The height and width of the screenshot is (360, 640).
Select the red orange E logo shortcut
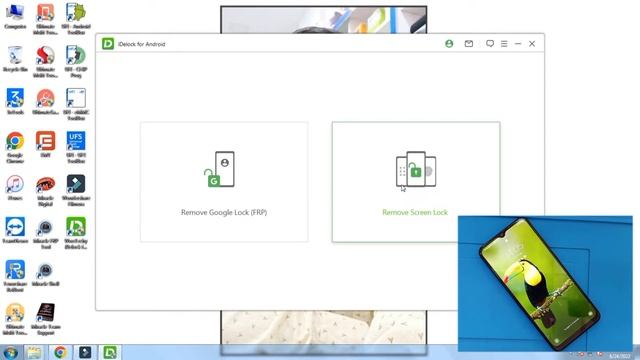45,144
